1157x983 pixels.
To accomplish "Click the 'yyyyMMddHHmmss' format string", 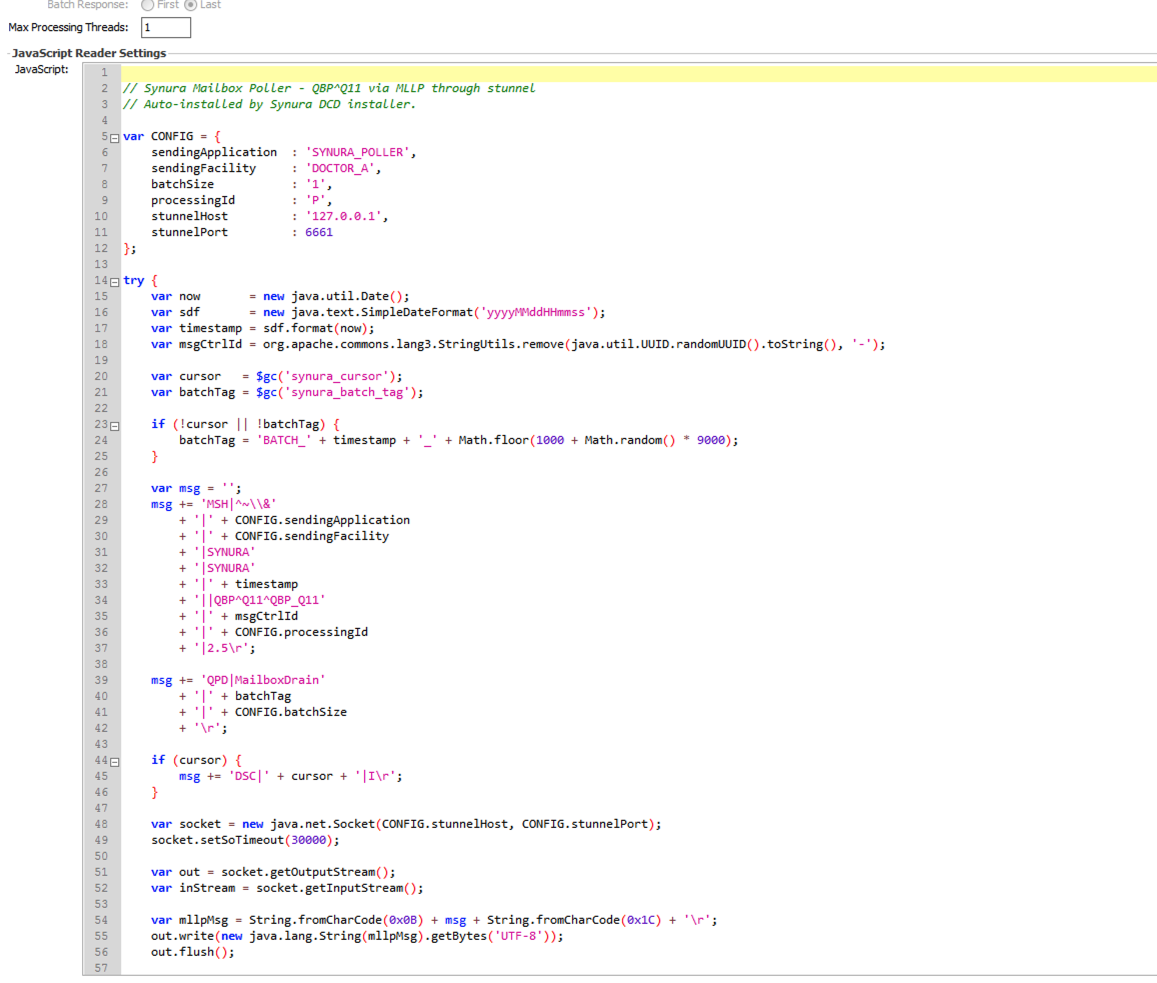I will pyautogui.click(x=536, y=312).
